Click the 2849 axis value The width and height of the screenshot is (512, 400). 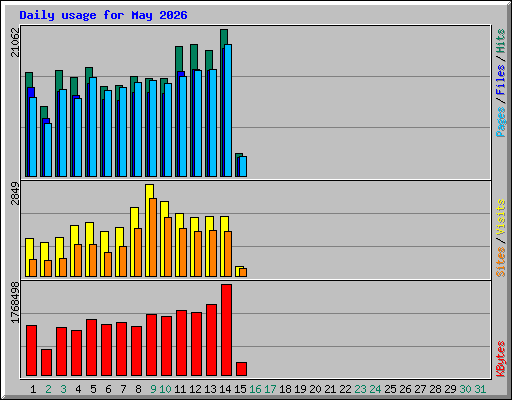[15, 193]
